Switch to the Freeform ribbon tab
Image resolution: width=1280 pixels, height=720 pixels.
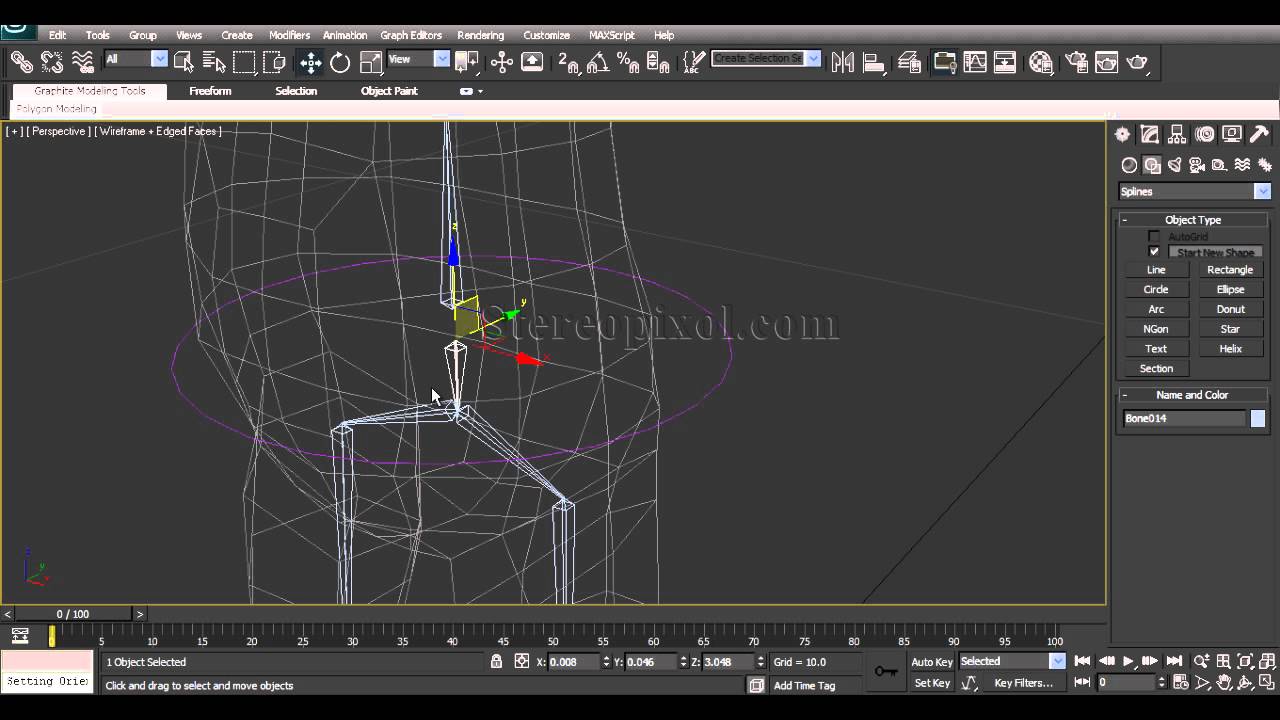coord(210,91)
